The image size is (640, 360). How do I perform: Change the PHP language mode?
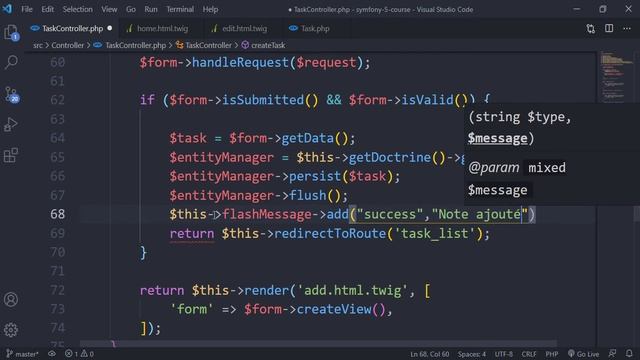click(x=552, y=354)
